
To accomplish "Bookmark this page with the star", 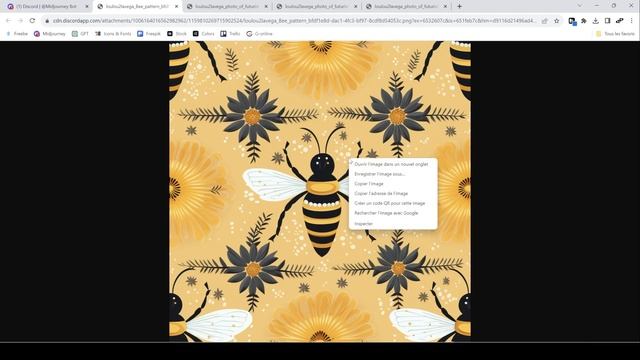I will point(556,21).
